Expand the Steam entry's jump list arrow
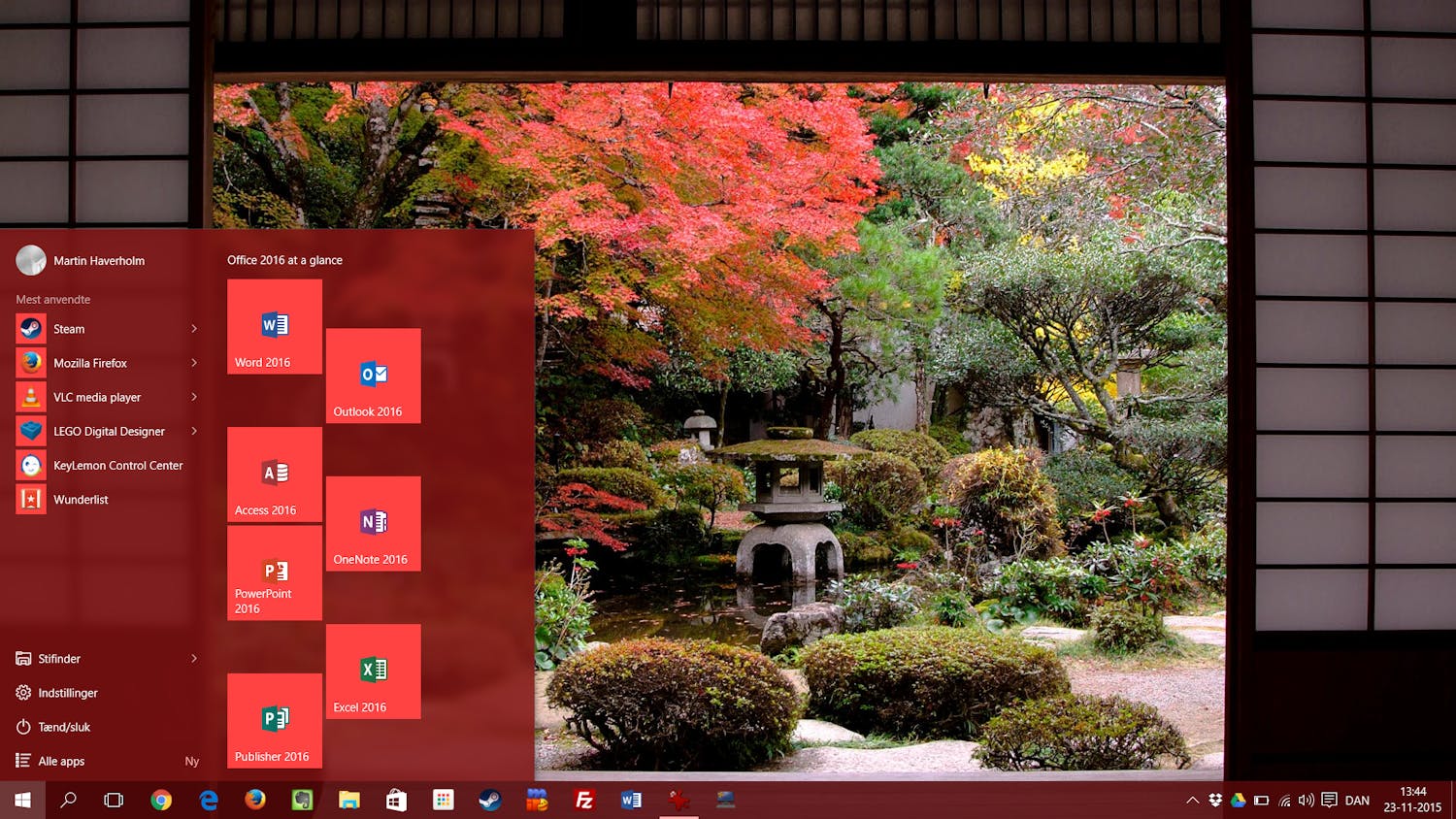 tap(193, 329)
